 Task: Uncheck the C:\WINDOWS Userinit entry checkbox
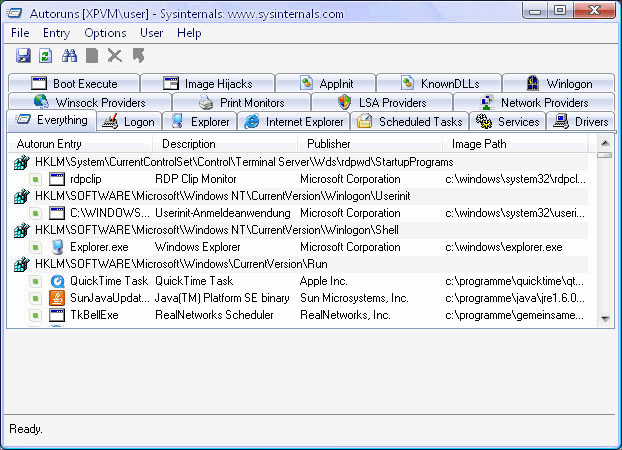35,213
